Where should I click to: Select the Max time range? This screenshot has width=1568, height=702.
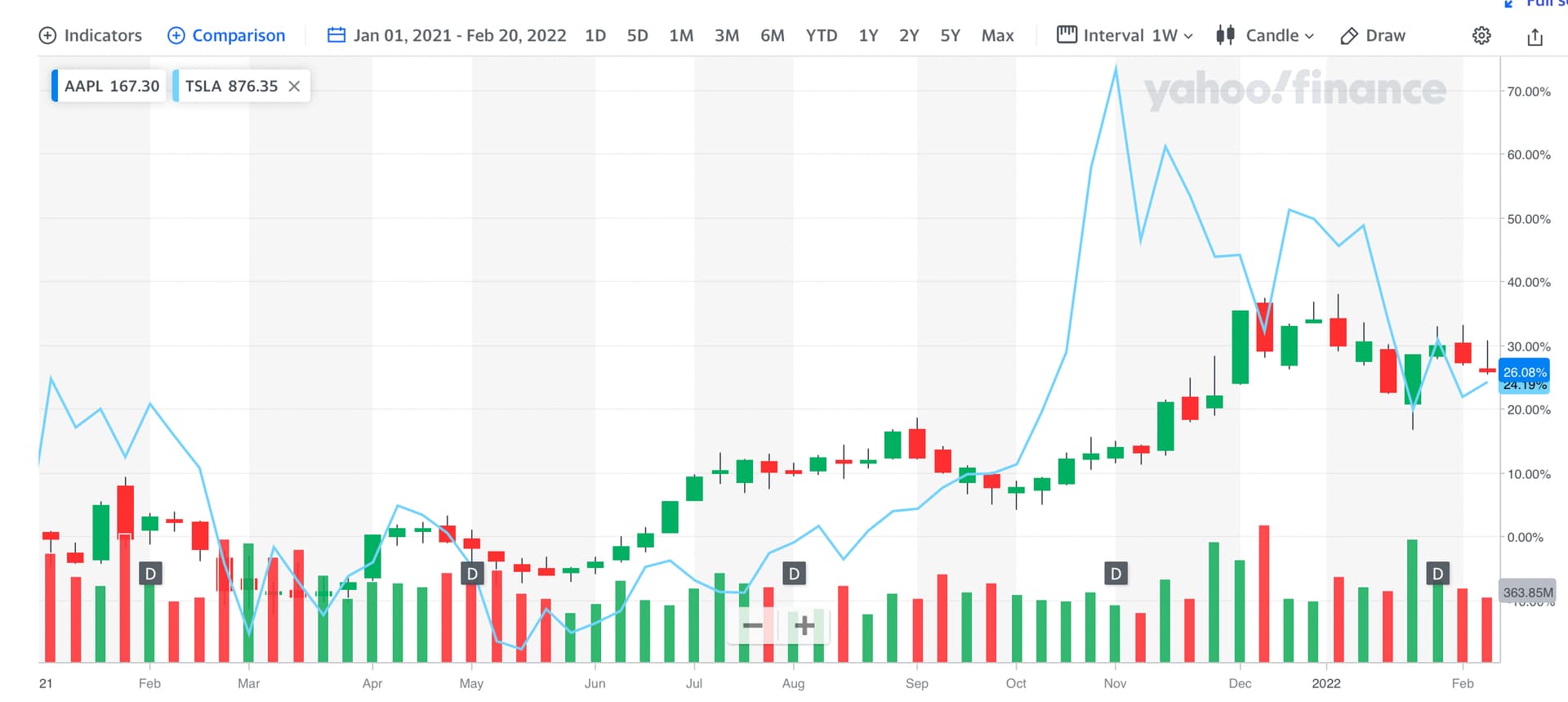pyautogui.click(x=997, y=36)
